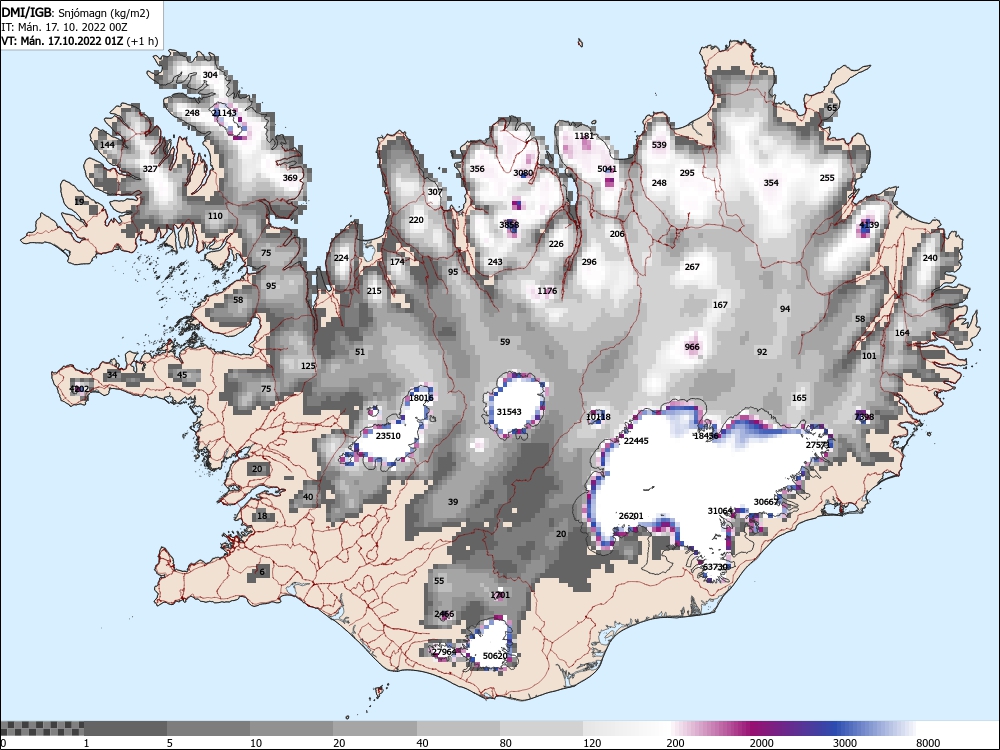The height and width of the screenshot is (750, 1000).
Task: Click the map value '354'
Action: click(x=771, y=182)
